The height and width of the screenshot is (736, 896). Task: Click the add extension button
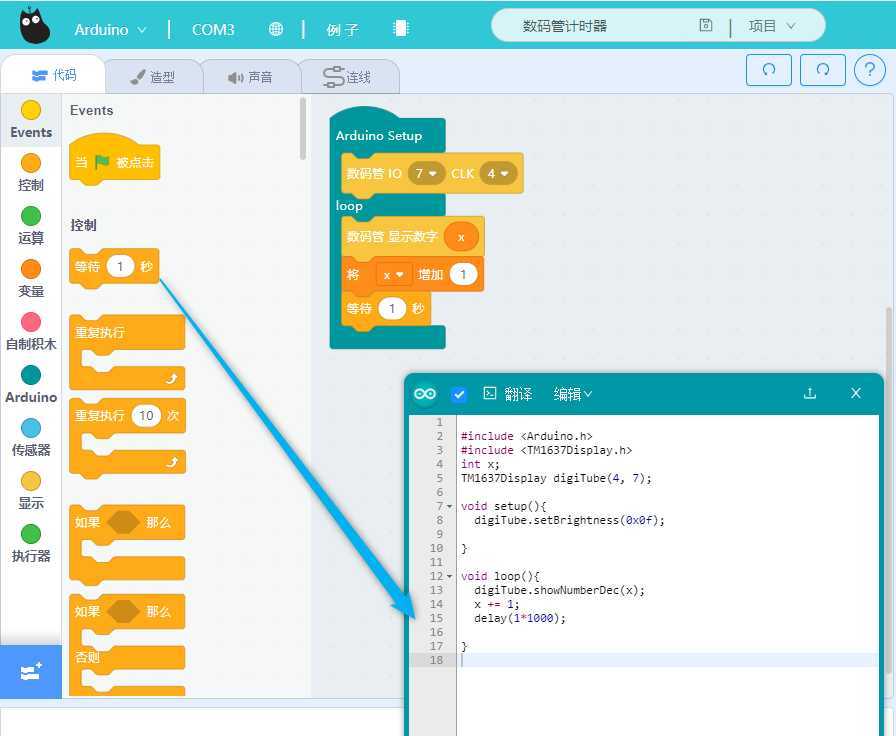(x=31, y=671)
